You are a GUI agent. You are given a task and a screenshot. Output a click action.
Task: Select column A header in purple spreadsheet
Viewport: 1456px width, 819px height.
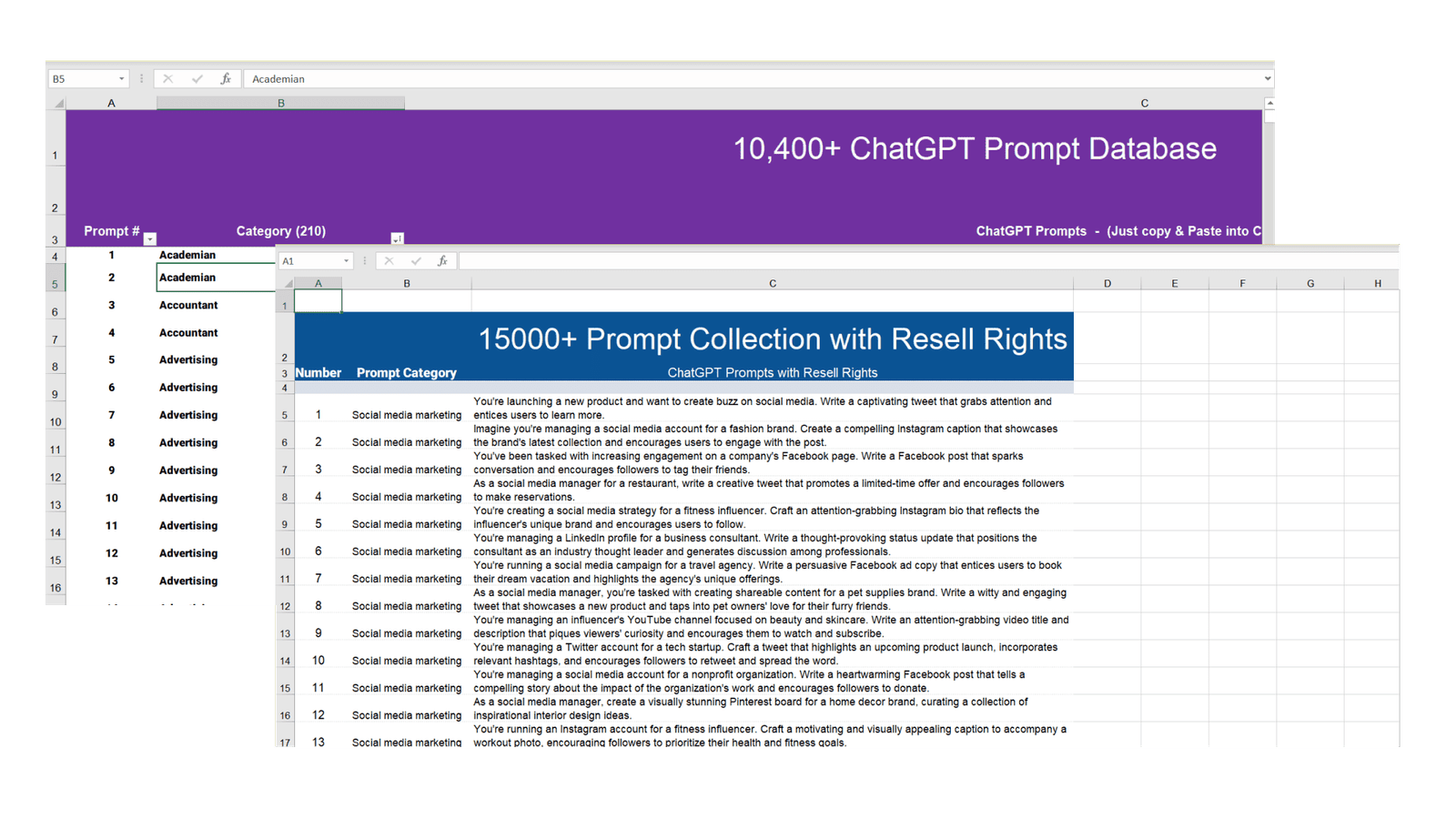111,103
